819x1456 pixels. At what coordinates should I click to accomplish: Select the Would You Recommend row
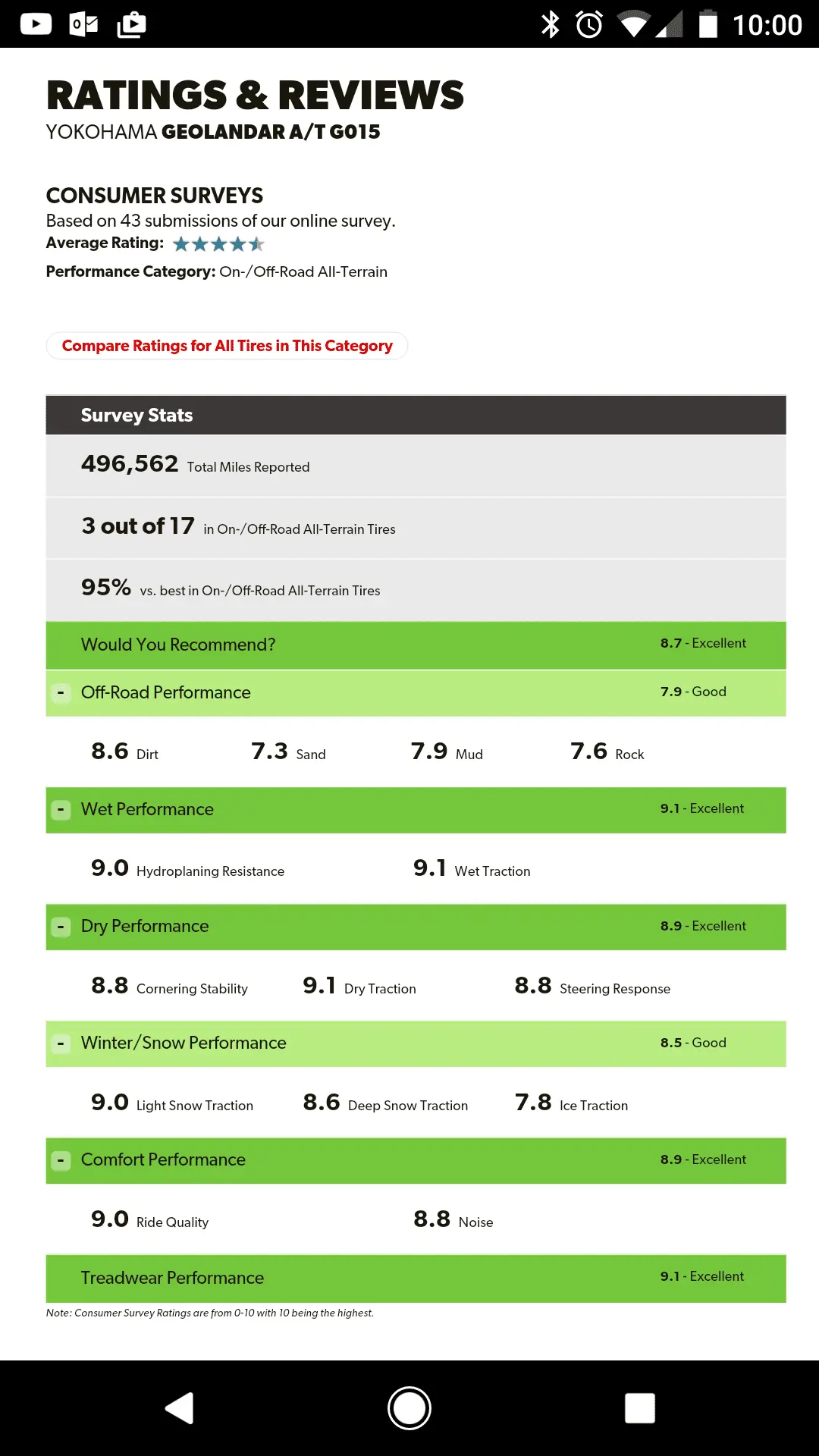416,645
